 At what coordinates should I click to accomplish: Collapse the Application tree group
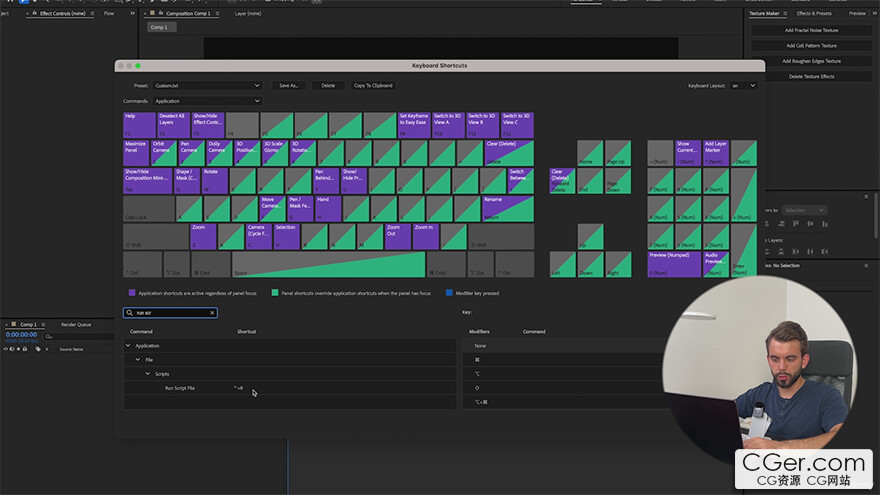[x=128, y=346]
